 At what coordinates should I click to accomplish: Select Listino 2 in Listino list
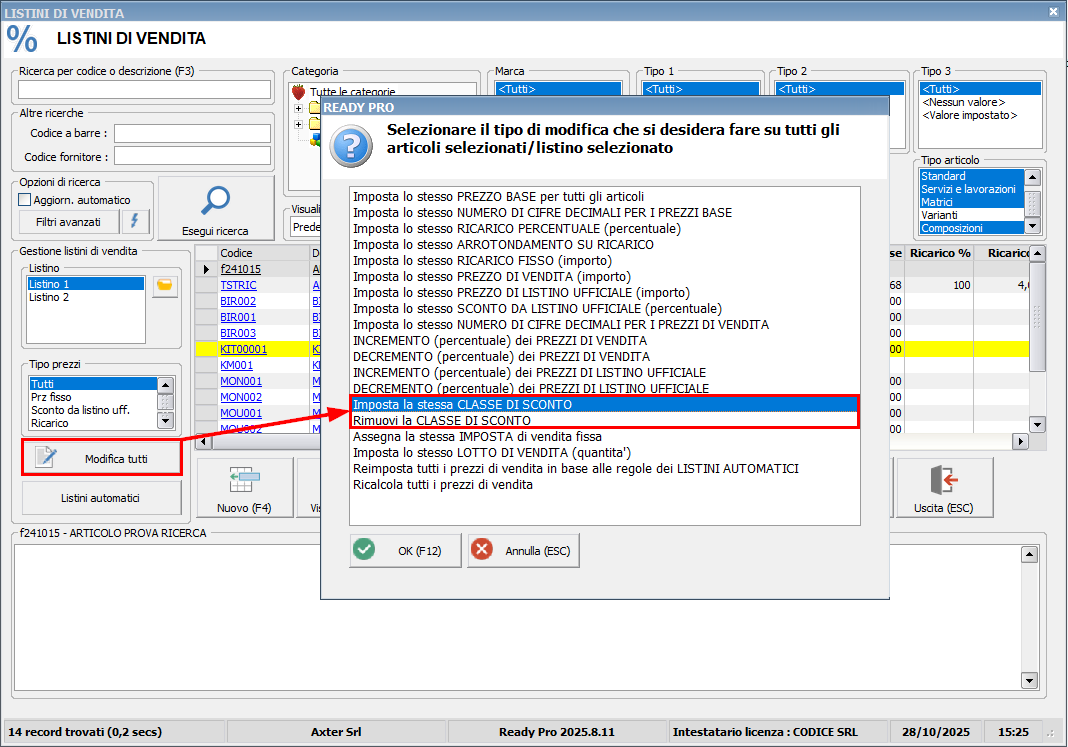(85, 298)
